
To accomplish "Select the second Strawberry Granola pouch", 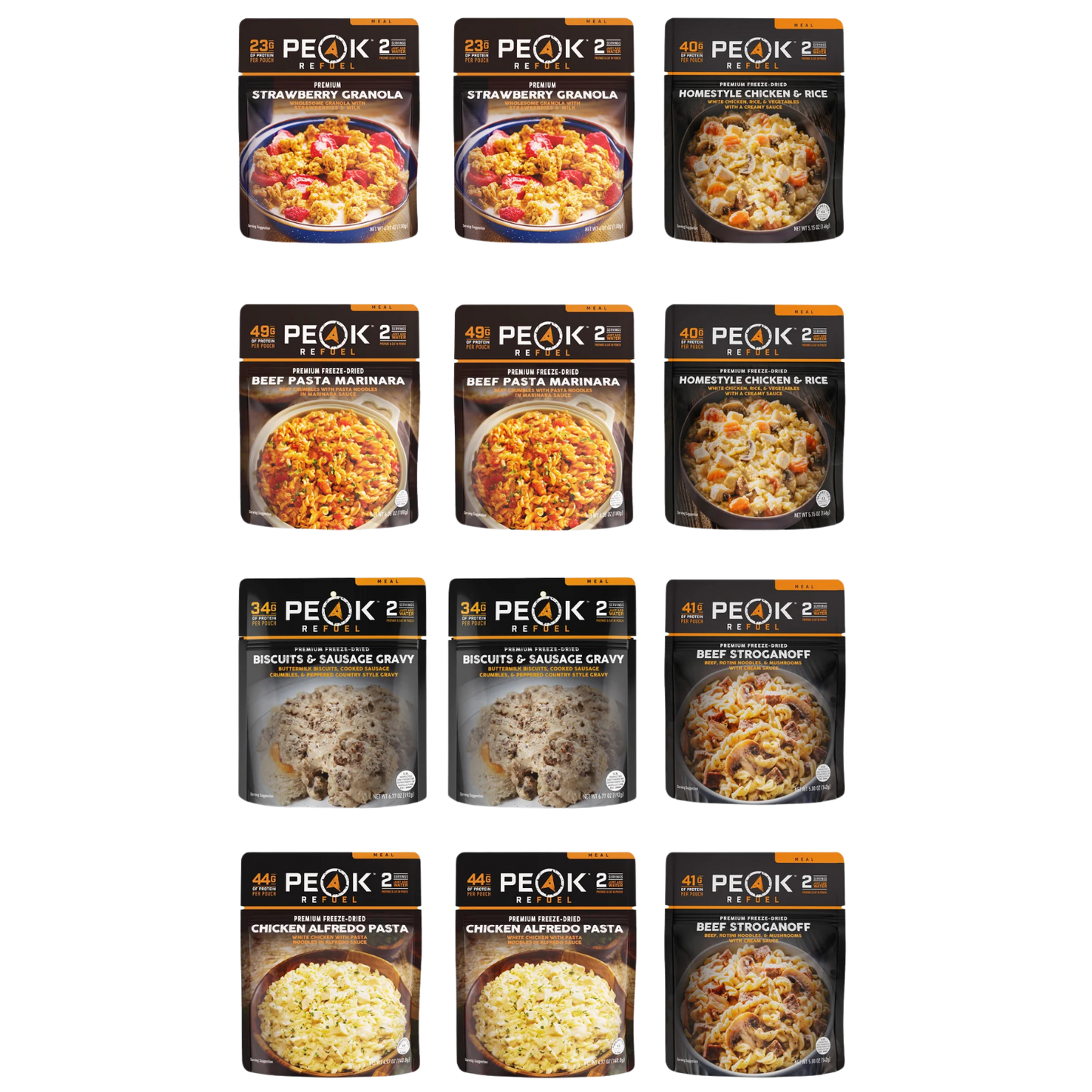I will [543, 129].
